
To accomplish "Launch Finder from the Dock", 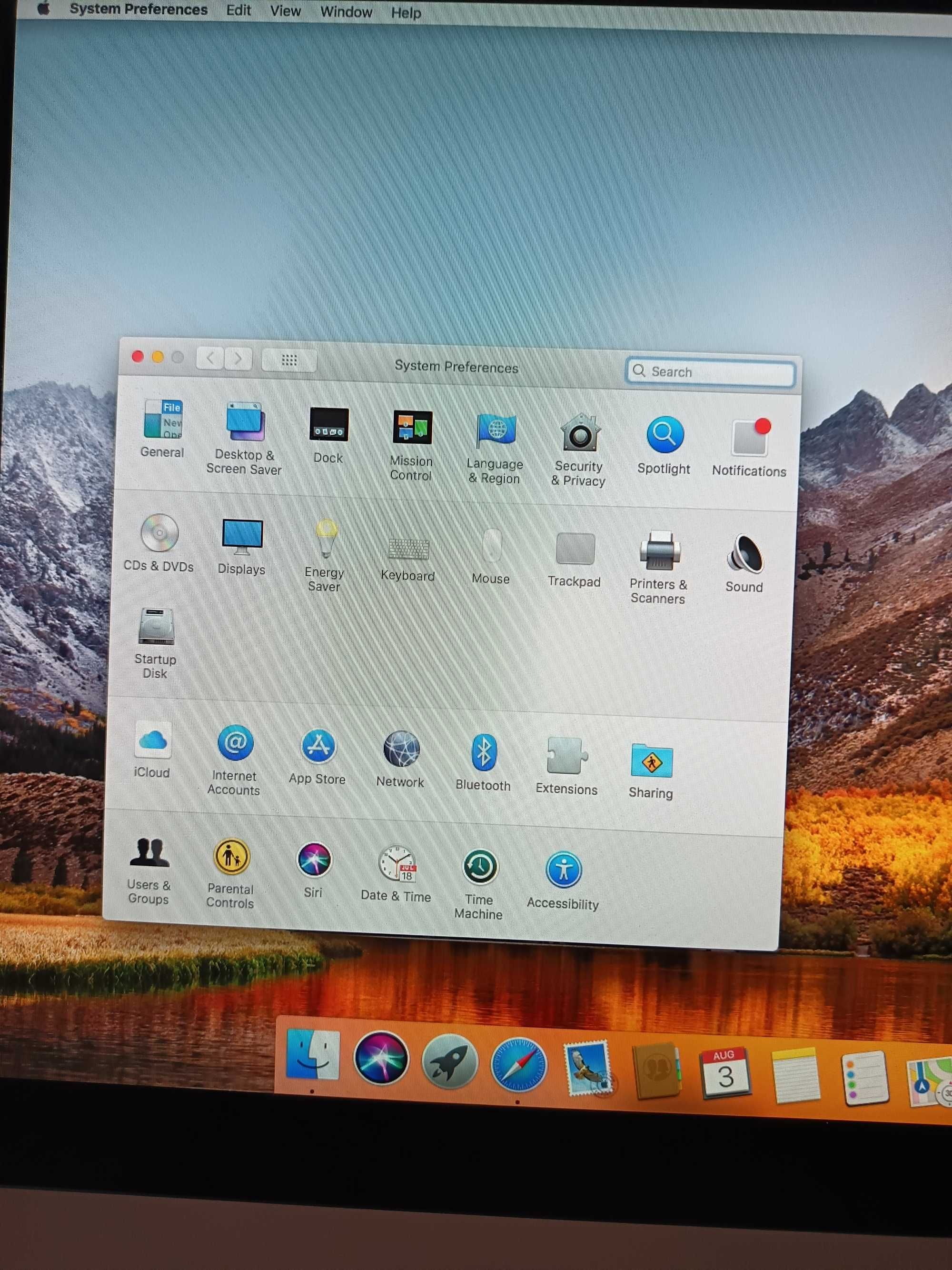I will (312, 1054).
